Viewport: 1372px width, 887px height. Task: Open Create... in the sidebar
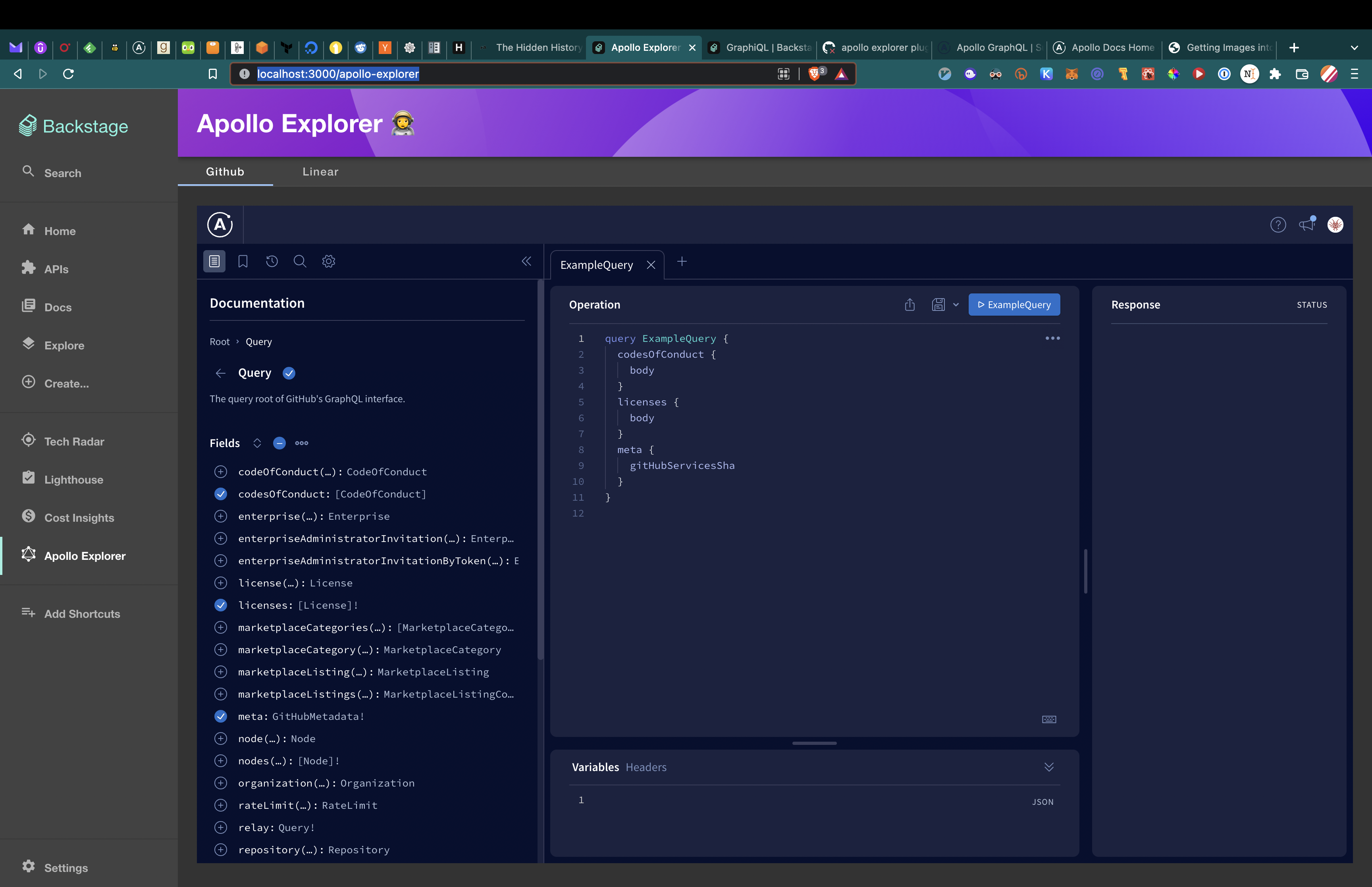[x=66, y=384]
